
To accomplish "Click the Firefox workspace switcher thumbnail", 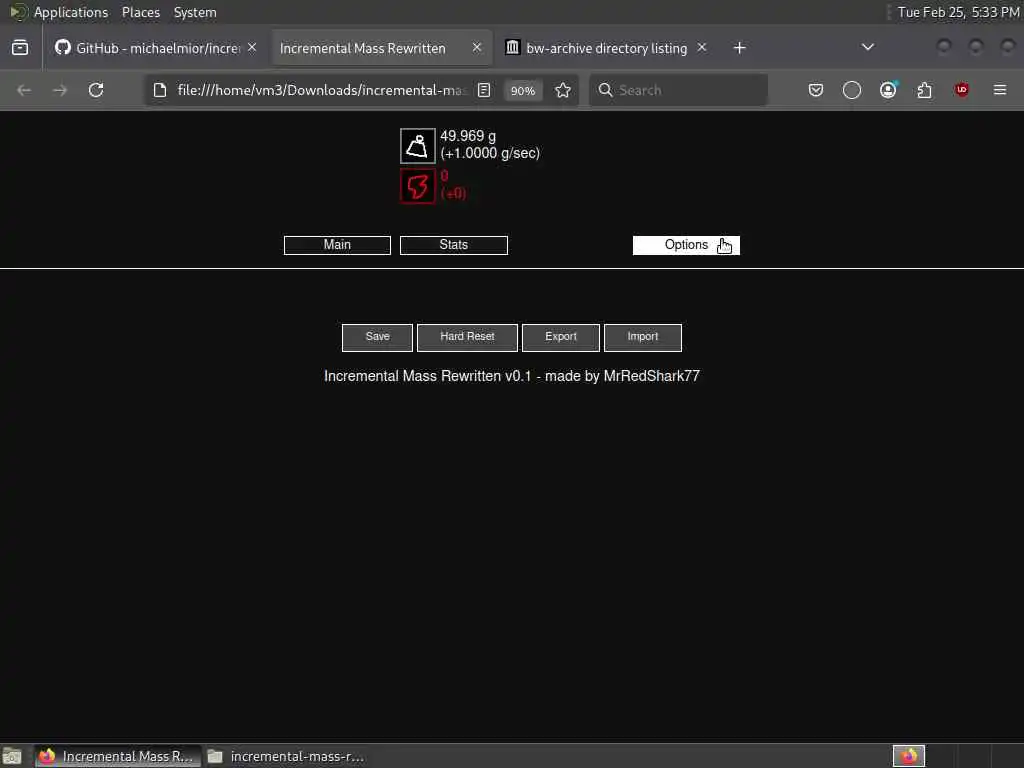I will 909,756.
